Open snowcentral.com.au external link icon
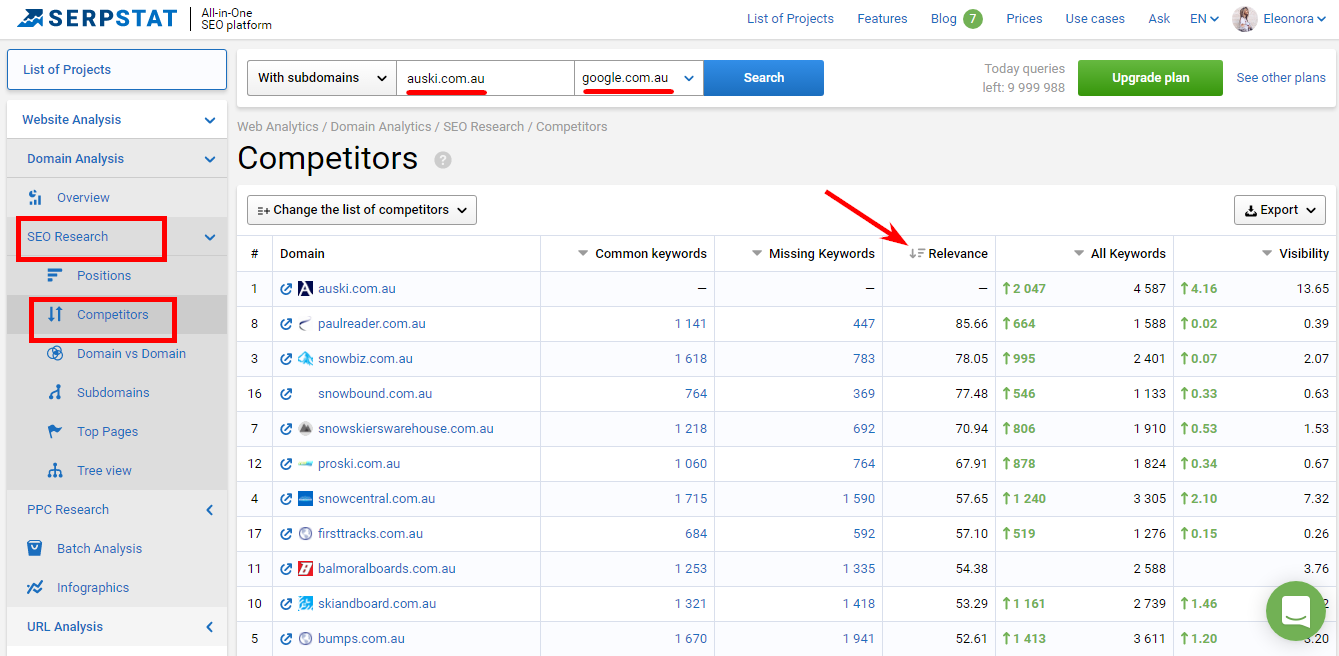Image resolution: width=1339 pixels, height=656 pixels. [x=286, y=499]
